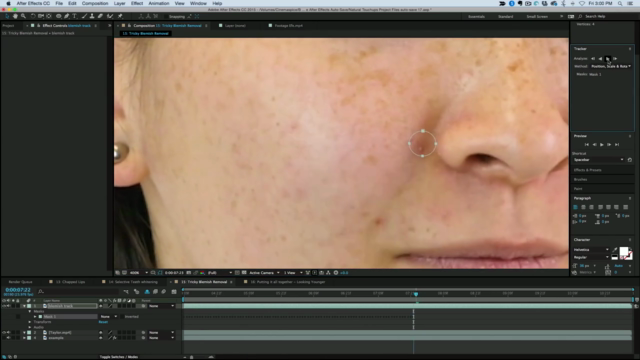Select the Zoom magnifier tool
The image size is (640, 360).
click(23, 16)
